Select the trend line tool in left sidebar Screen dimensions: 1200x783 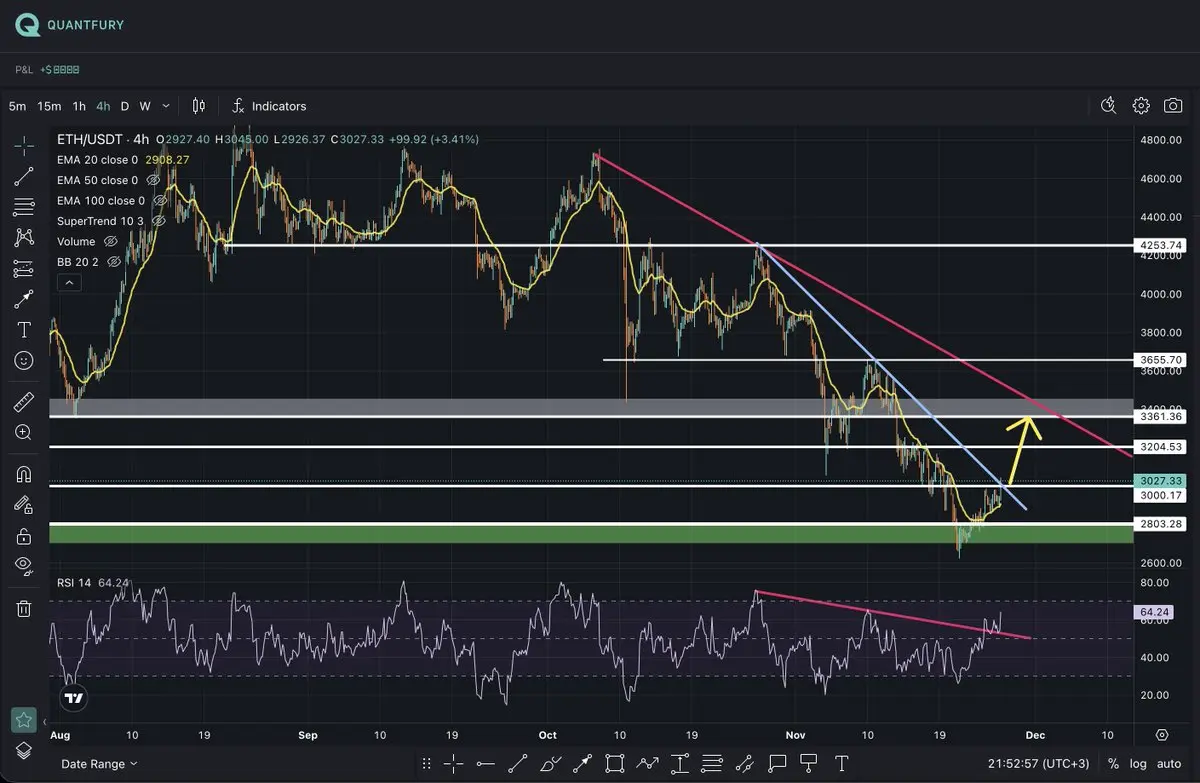[x=24, y=177]
